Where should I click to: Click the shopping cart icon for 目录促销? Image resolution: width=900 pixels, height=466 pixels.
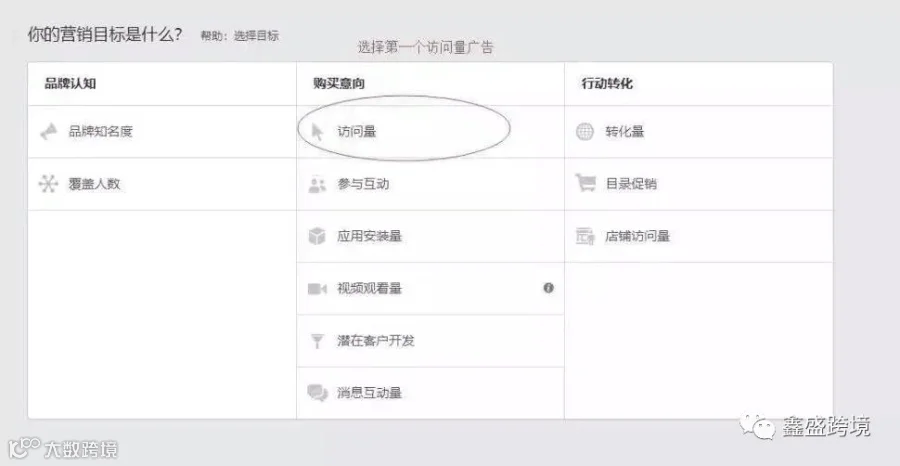tap(585, 183)
